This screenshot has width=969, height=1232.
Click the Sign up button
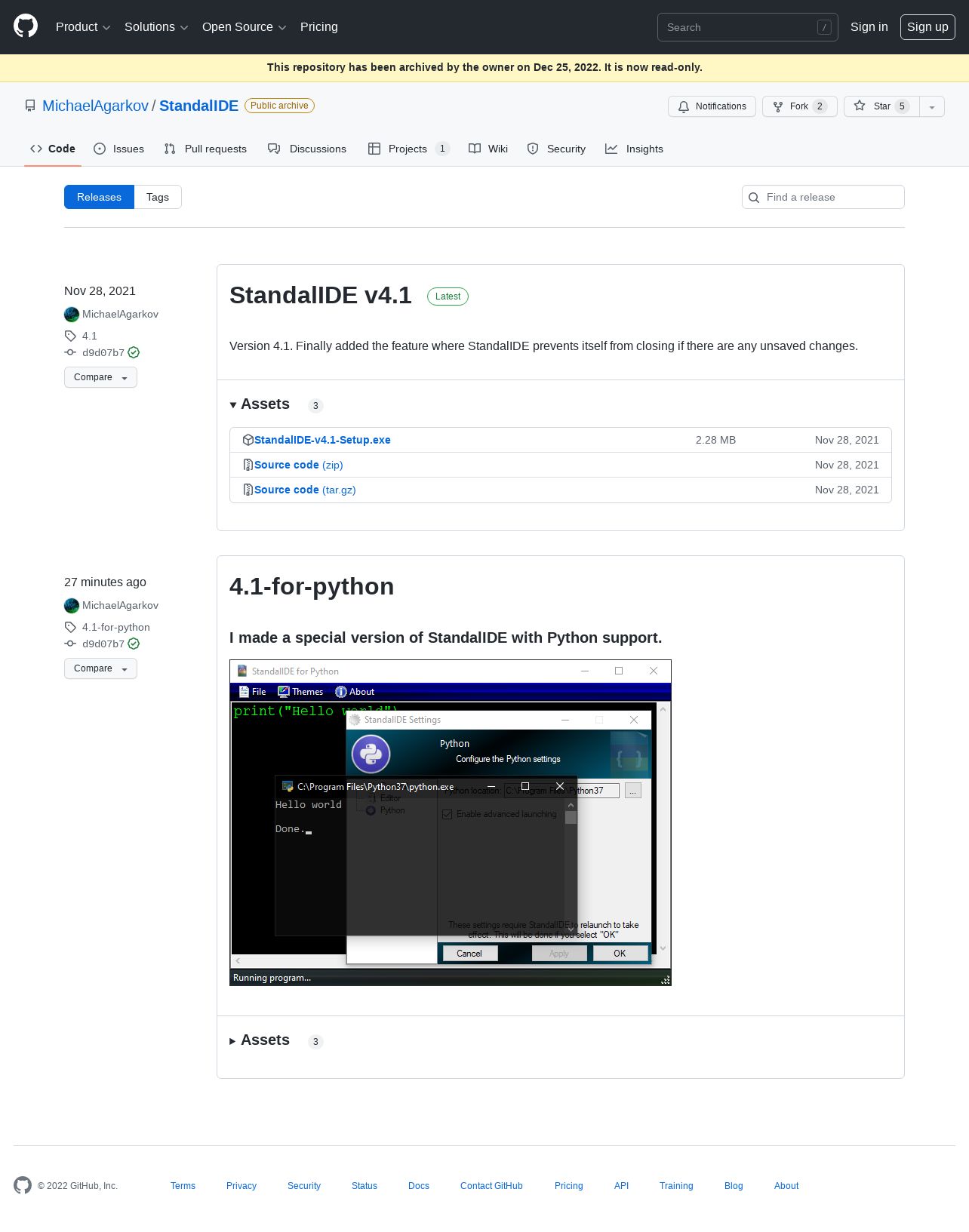927,27
